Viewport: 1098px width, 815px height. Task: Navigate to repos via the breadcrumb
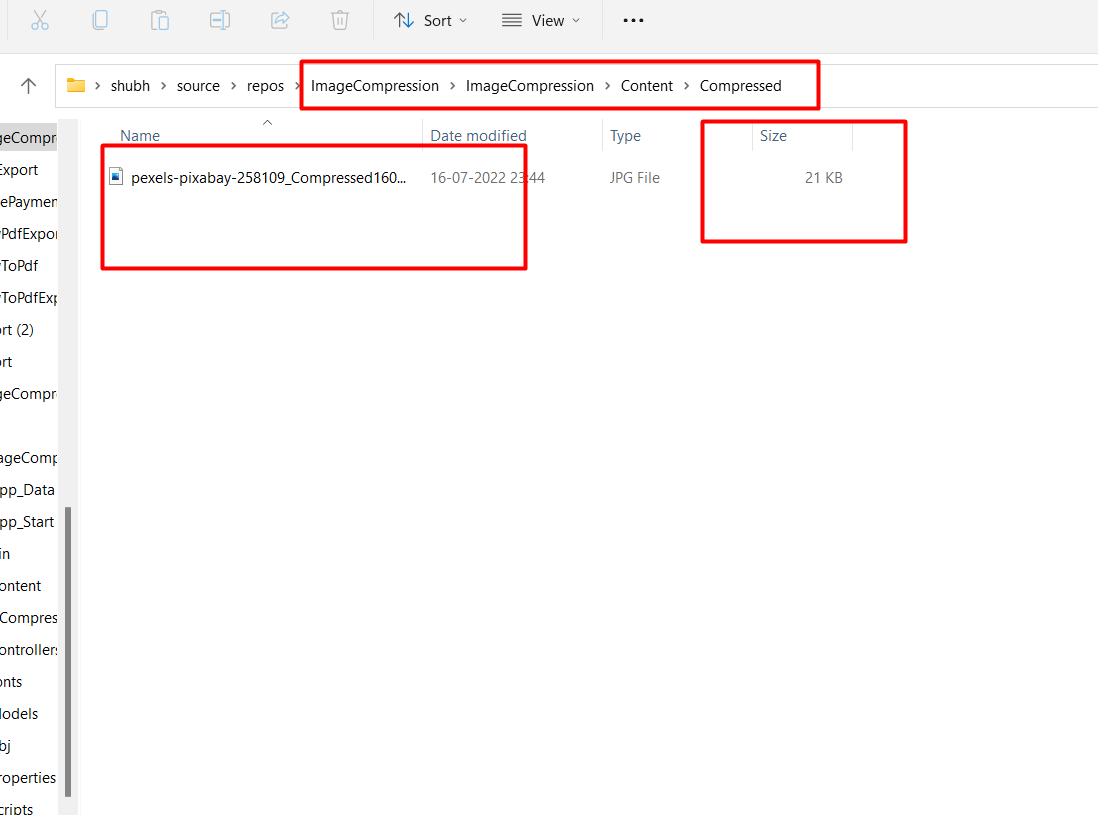click(265, 85)
